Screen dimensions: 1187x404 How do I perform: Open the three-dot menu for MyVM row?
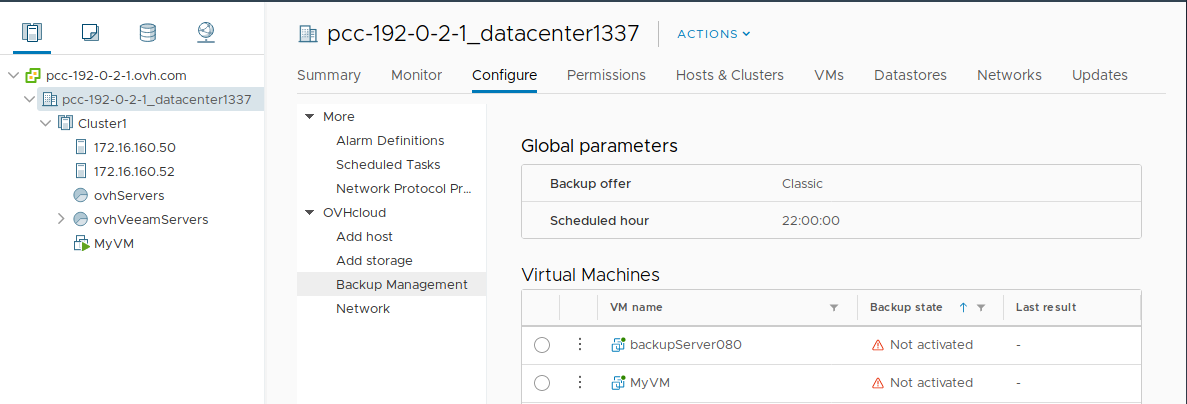[579, 383]
